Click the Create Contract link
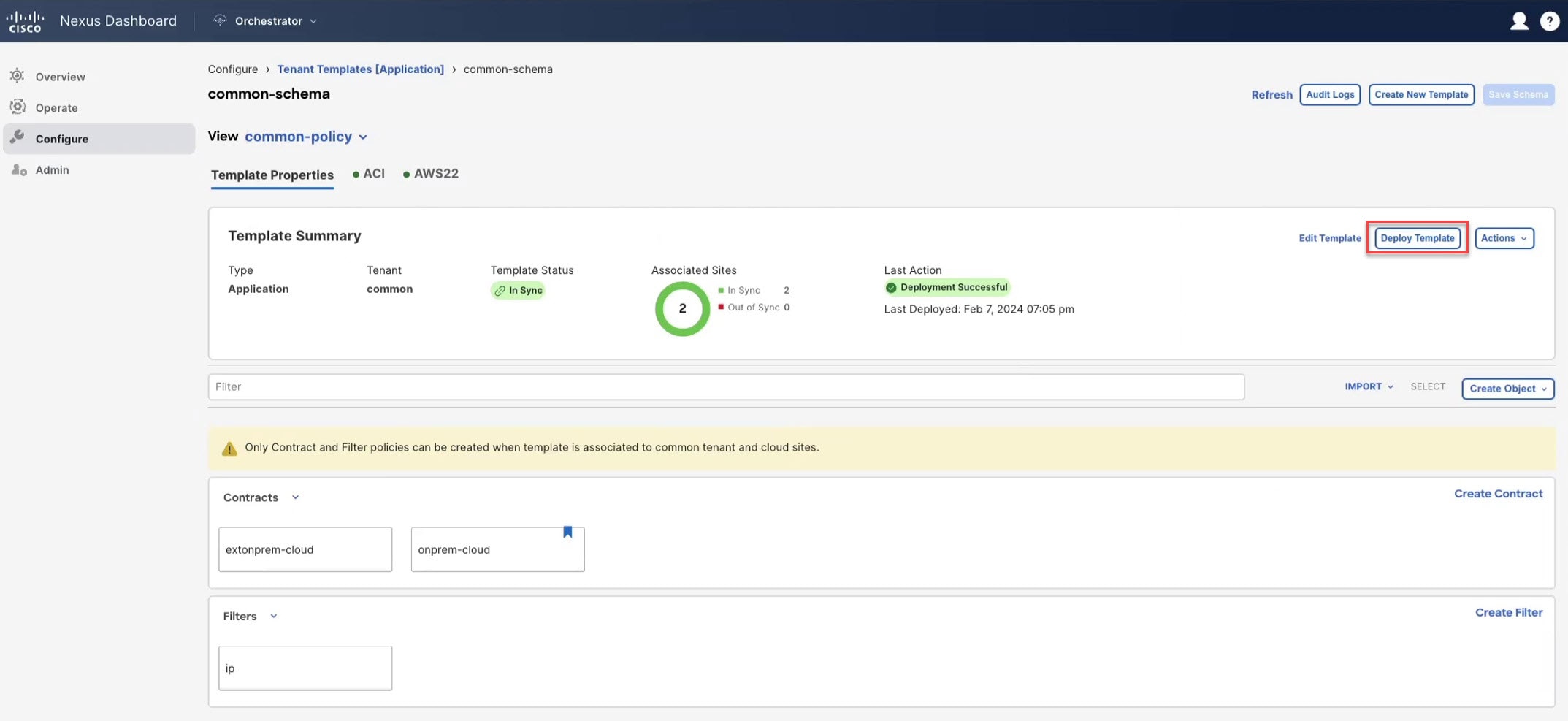Image resolution: width=1568 pixels, height=721 pixels. click(x=1498, y=494)
